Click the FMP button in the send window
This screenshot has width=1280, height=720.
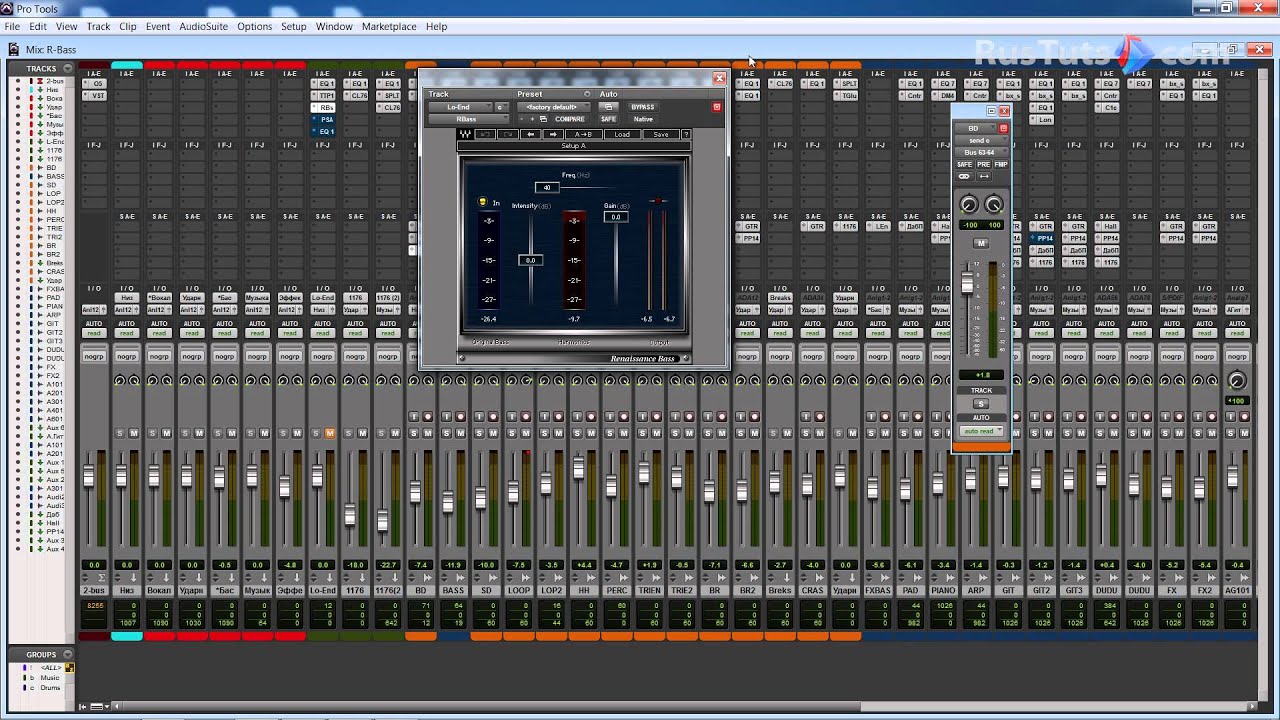coord(1001,164)
